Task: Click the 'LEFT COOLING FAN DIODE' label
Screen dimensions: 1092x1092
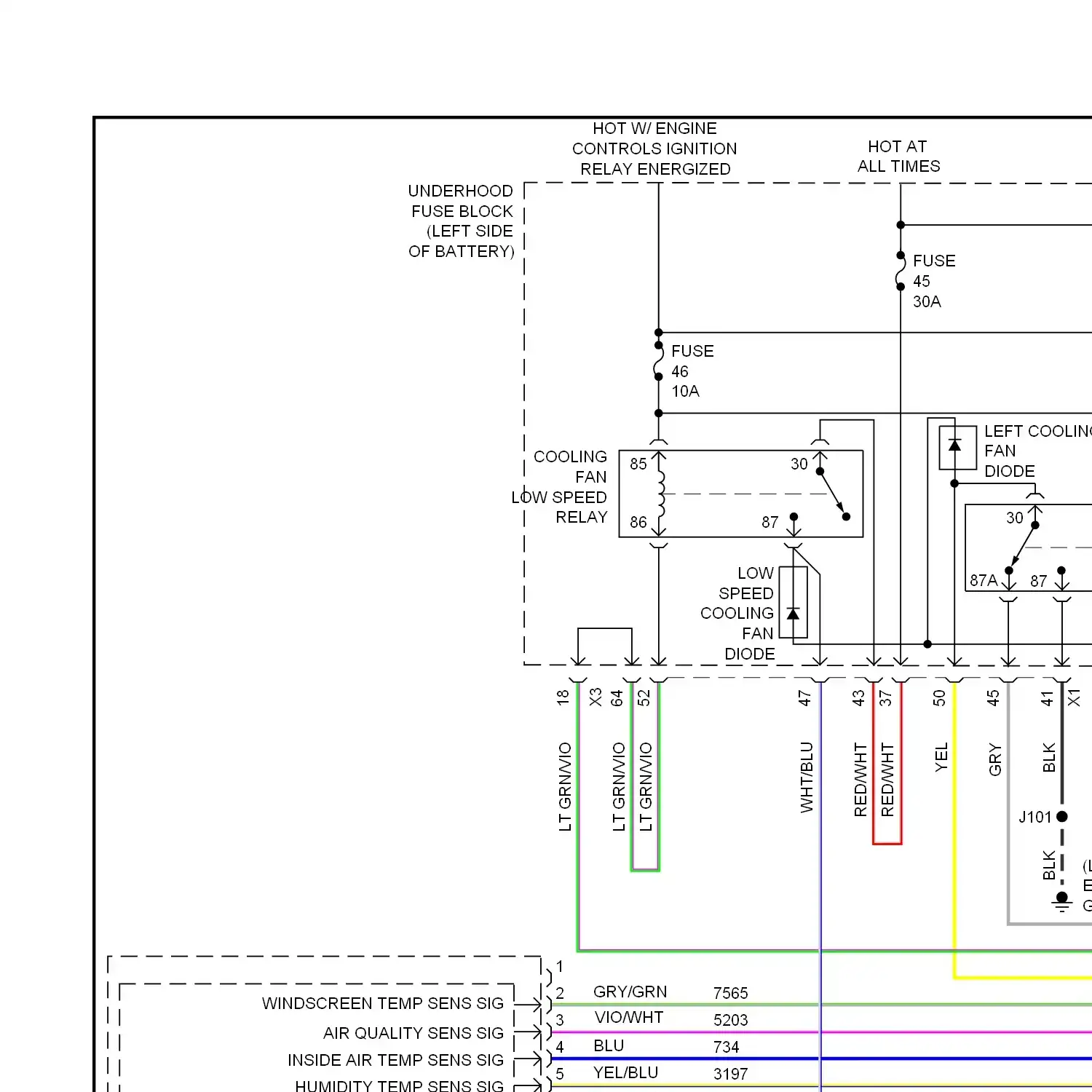Action: (1037, 451)
